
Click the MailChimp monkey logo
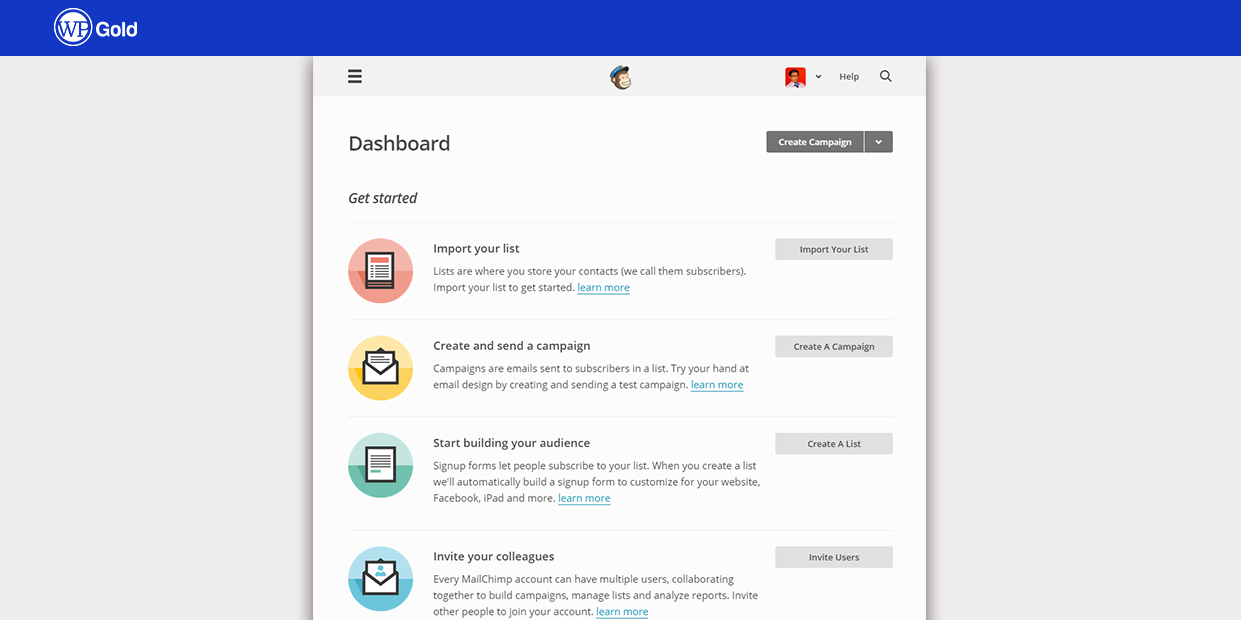pyautogui.click(x=620, y=77)
